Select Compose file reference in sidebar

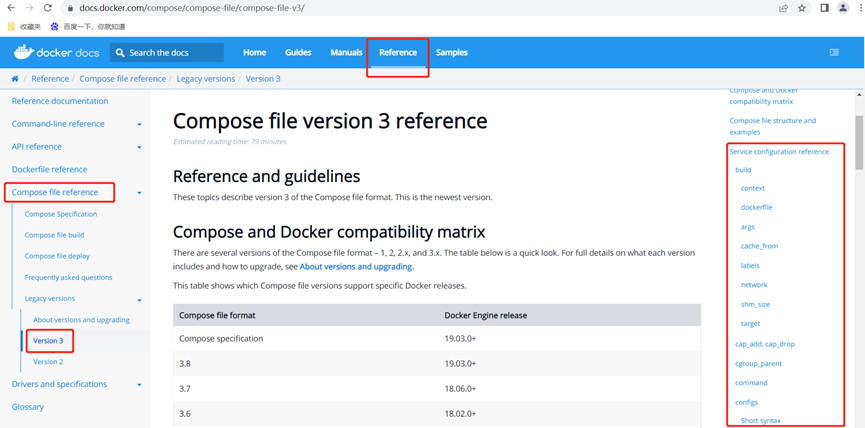pyautogui.click(x=55, y=192)
